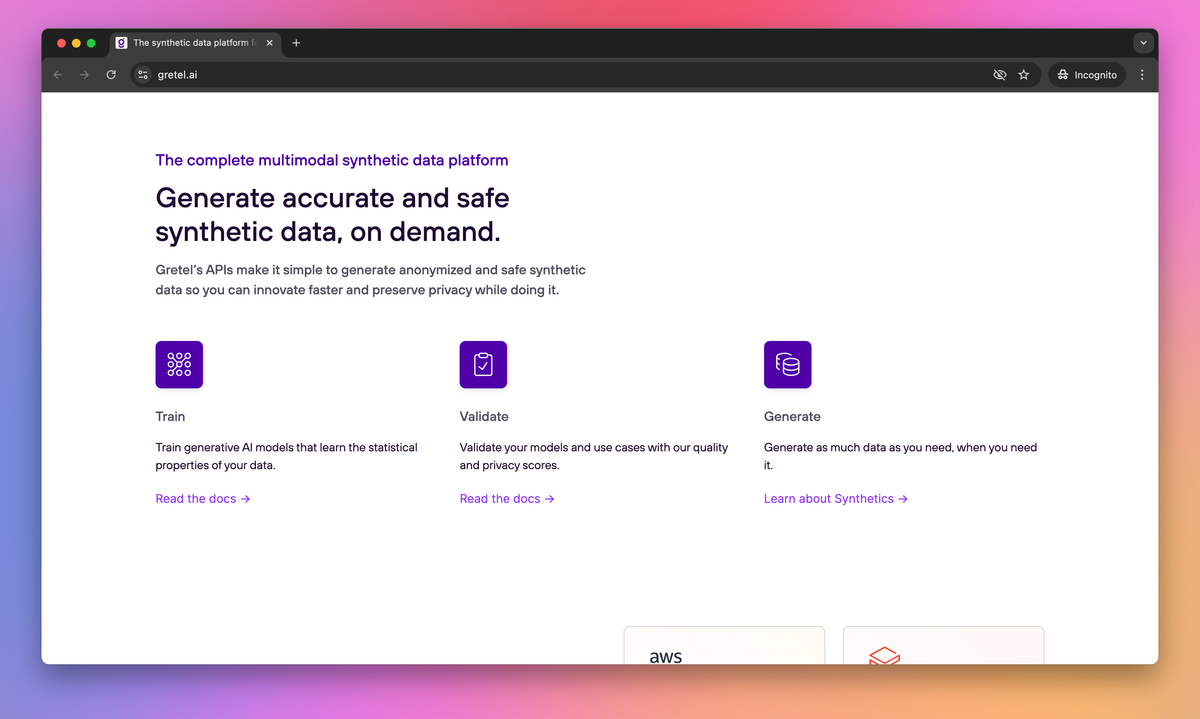Select the synthetic data platform tab
Image resolution: width=1200 pixels, height=719 pixels.
pyautogui.click(x=194, y=43)
